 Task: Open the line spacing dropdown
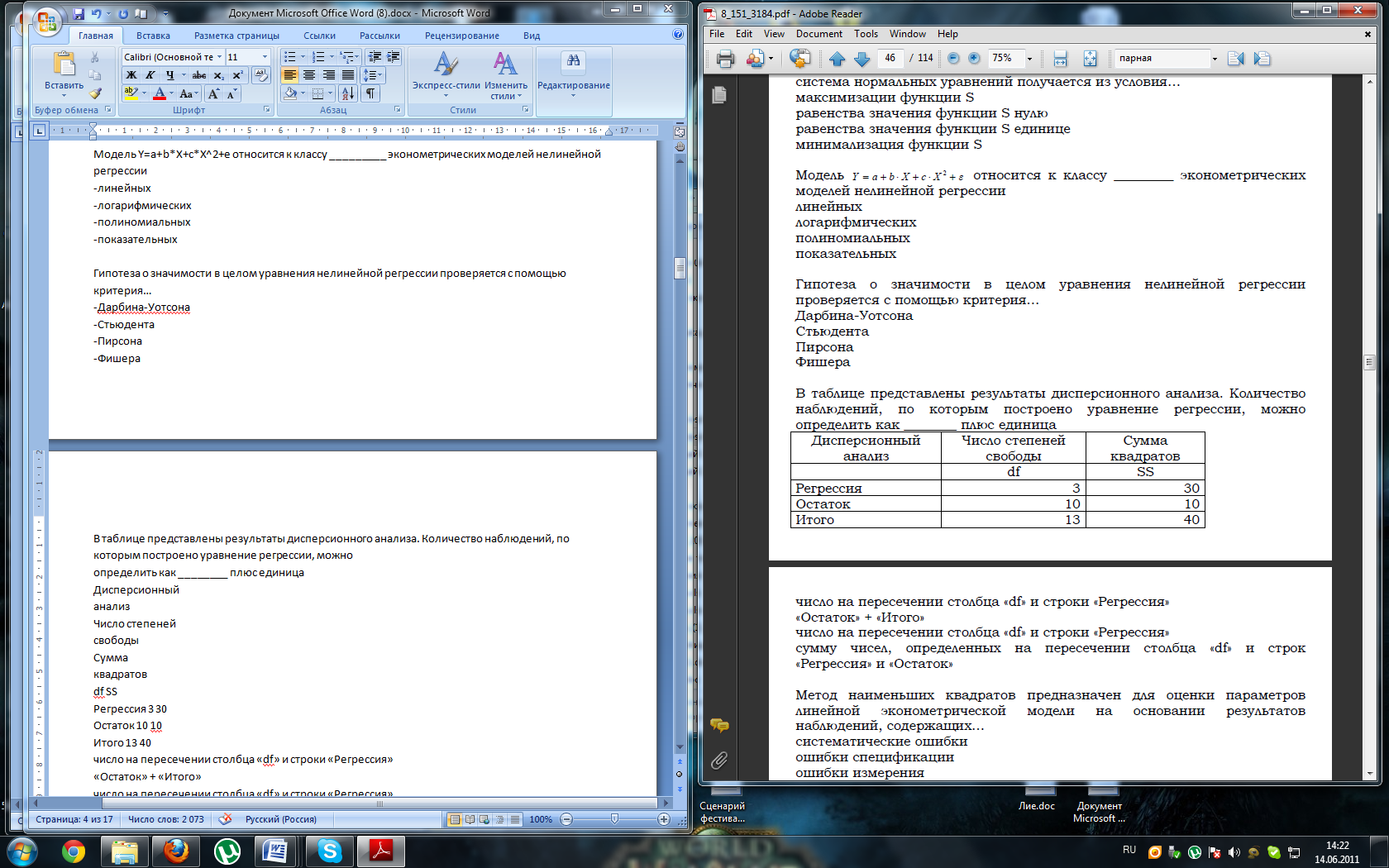(373, 75)
